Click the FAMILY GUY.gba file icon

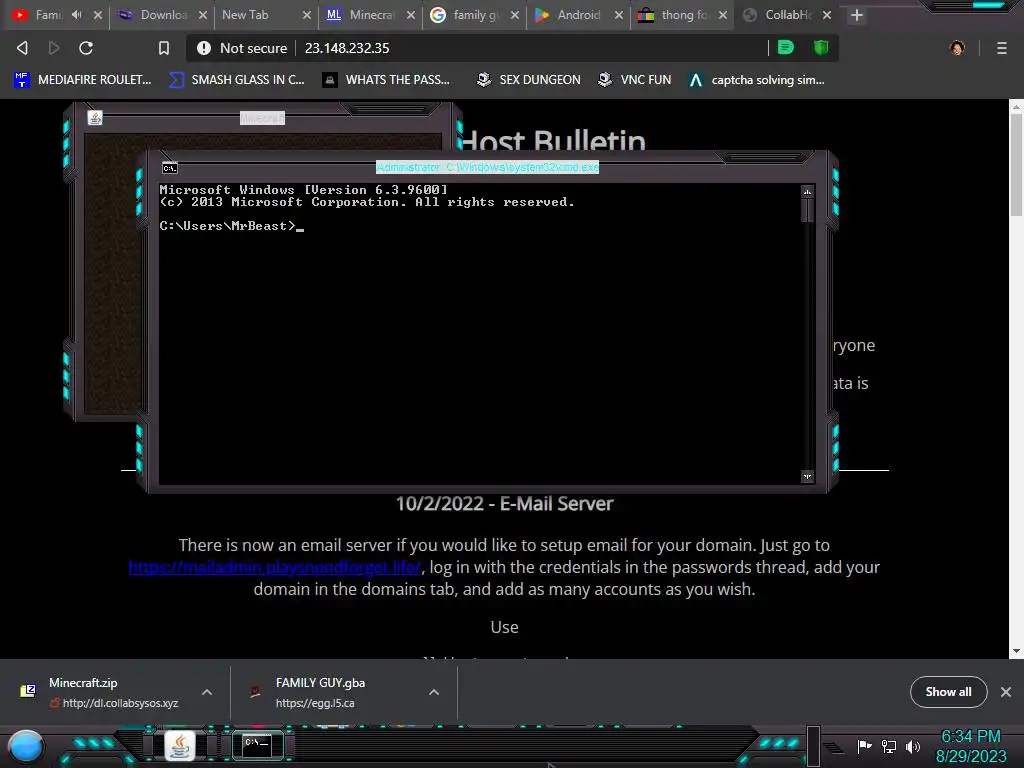pos(255,692)
